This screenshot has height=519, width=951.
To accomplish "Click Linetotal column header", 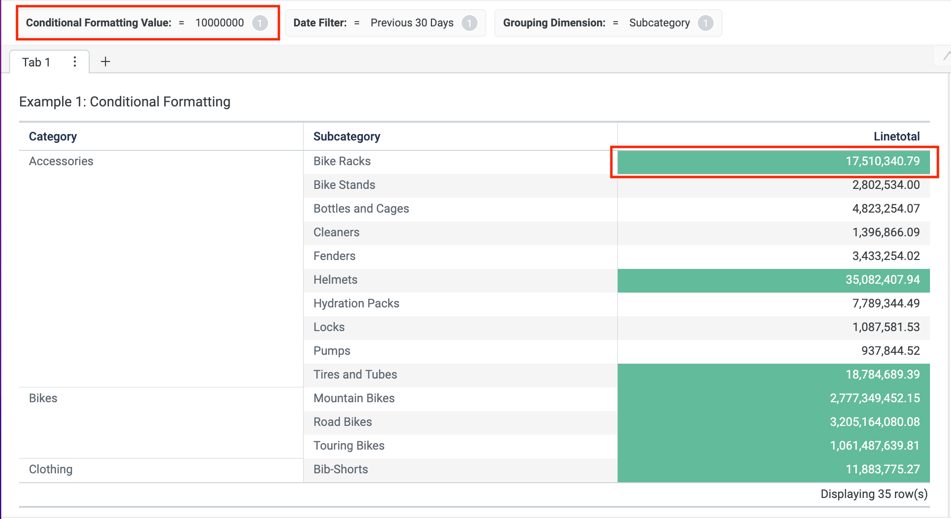I will pyautogui.click(x=895, y=137).
